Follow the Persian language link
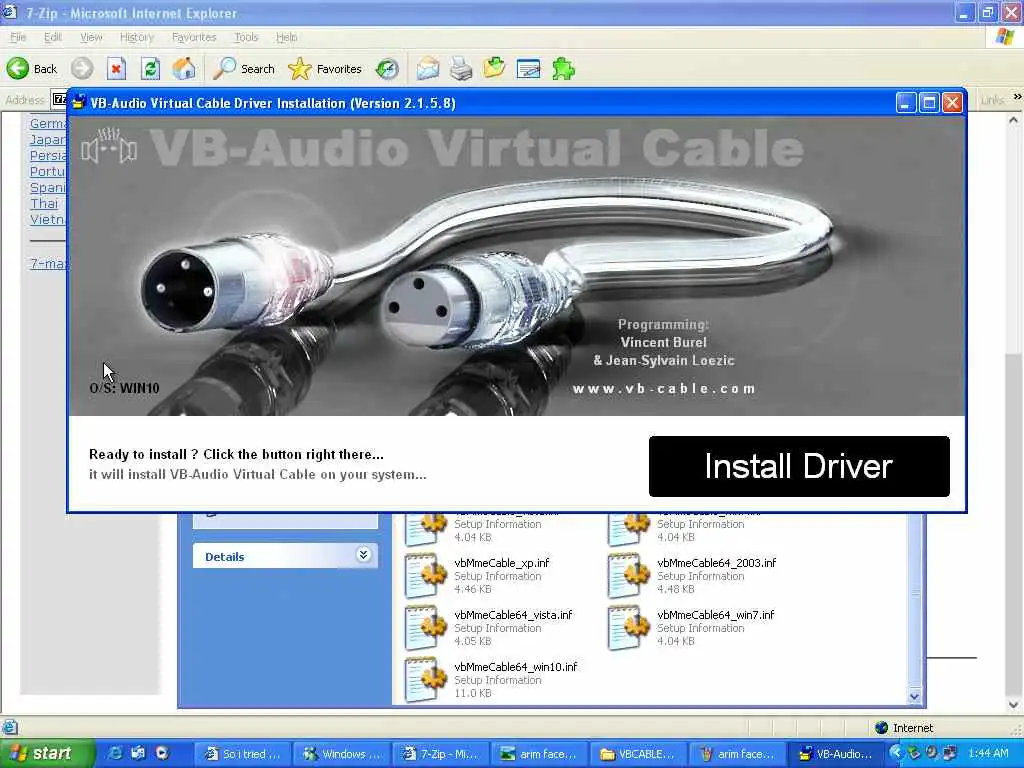This screenshot has width=1024, height=768. [x=48, y=155]
